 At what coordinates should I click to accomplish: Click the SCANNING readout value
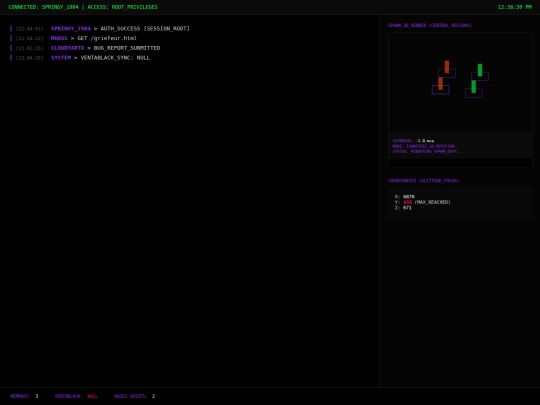pos(425,141)
